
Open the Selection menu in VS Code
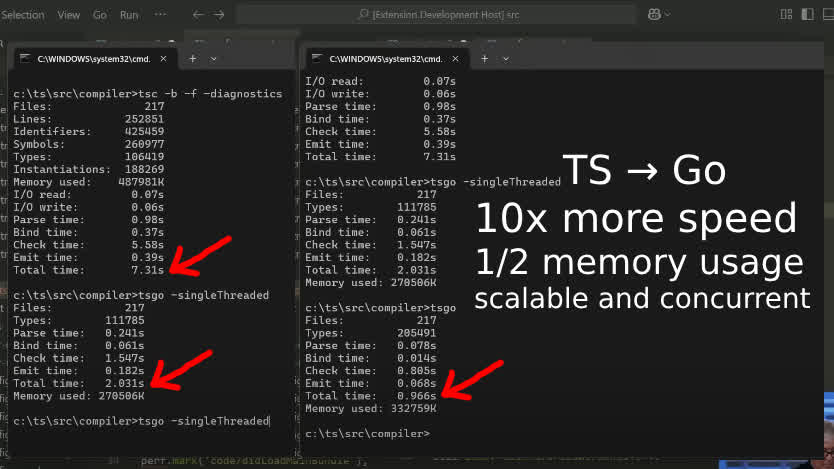(22, 15)
